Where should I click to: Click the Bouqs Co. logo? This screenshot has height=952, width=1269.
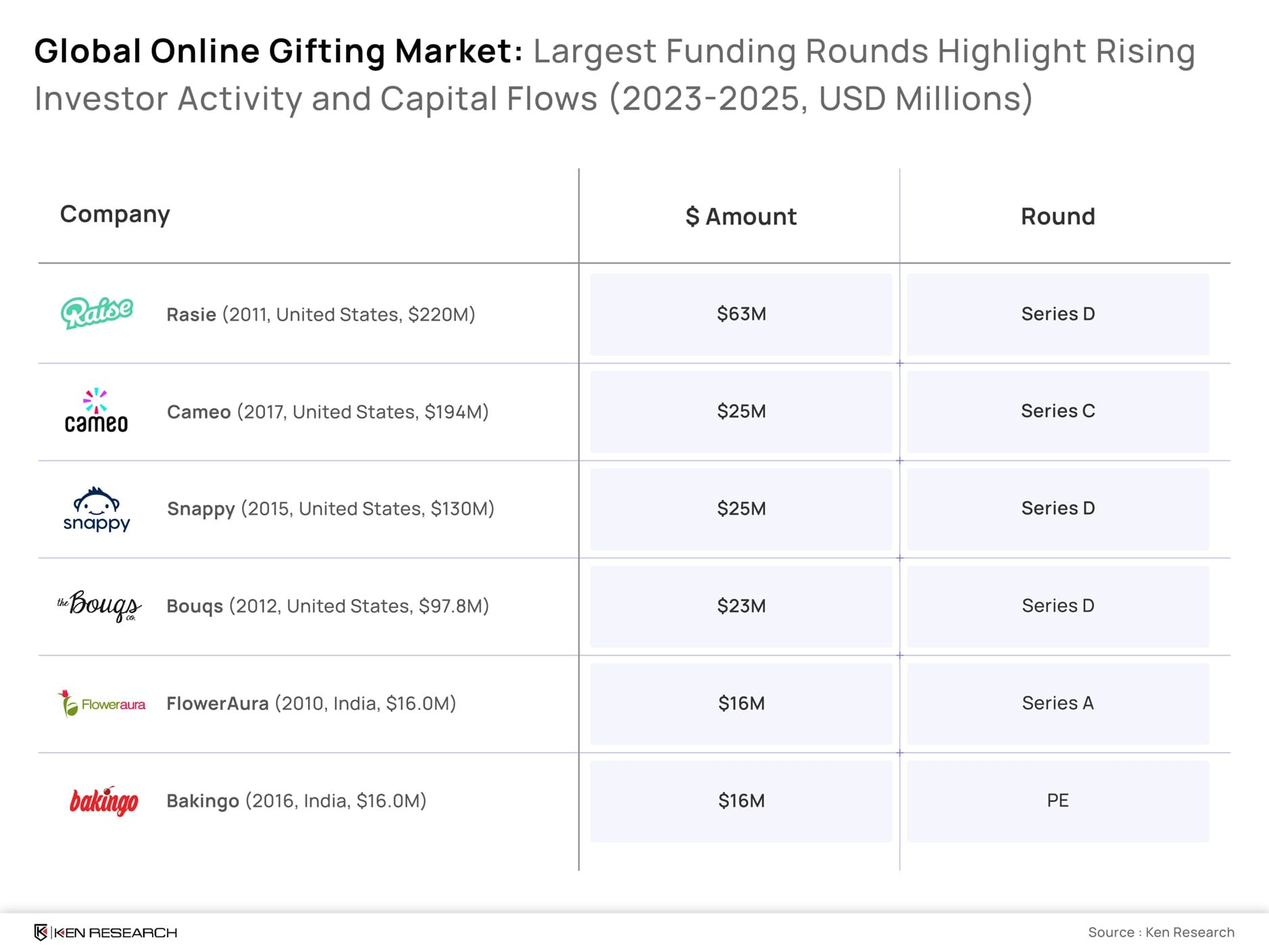pyautogui.click(x=99, y=605)
